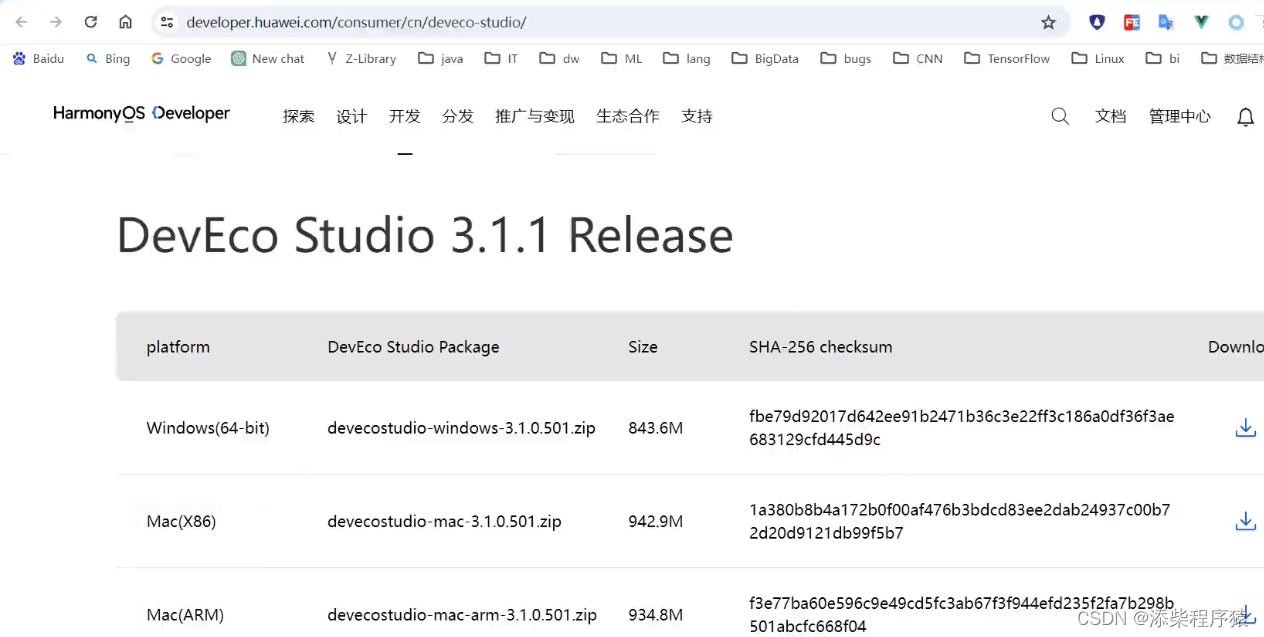The width and height of the screenshot is (1264, 637).
Task: Open the BigData bookmarks folder
Action: click(765, 59)
